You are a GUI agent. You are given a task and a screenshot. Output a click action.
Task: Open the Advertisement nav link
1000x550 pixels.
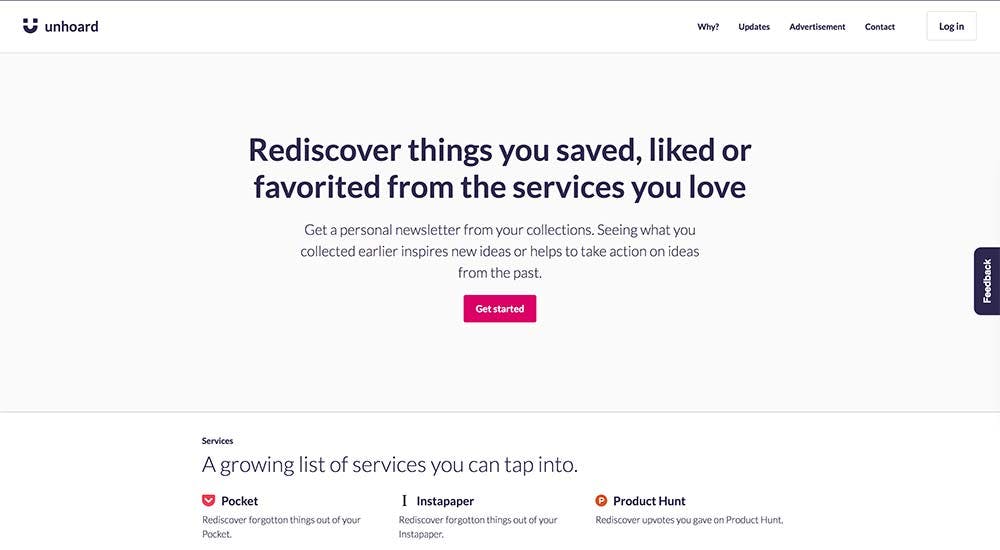coord(817,27)
